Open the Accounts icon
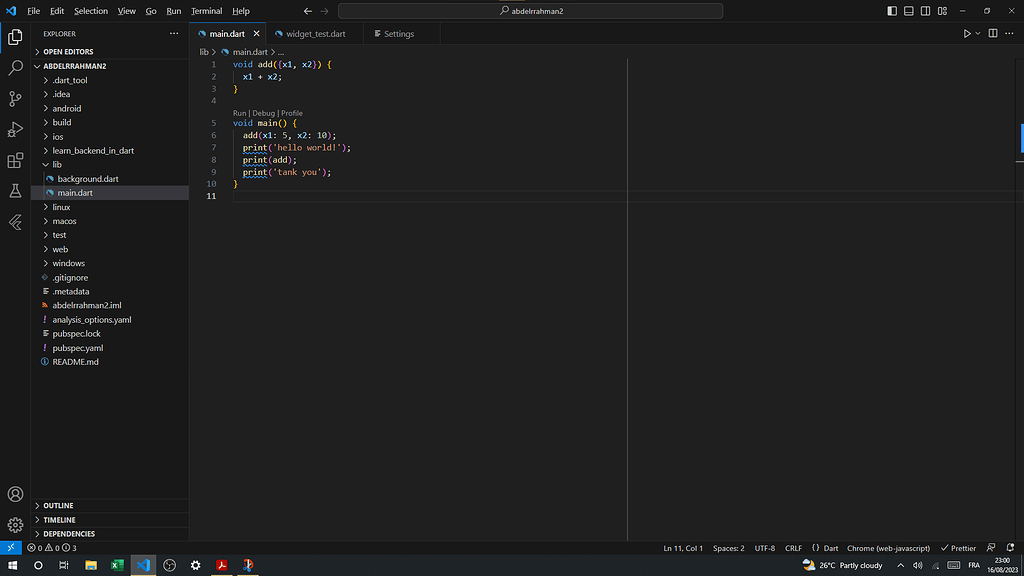The width and height of the screenshot is (1024, 576). coord(15,494)
